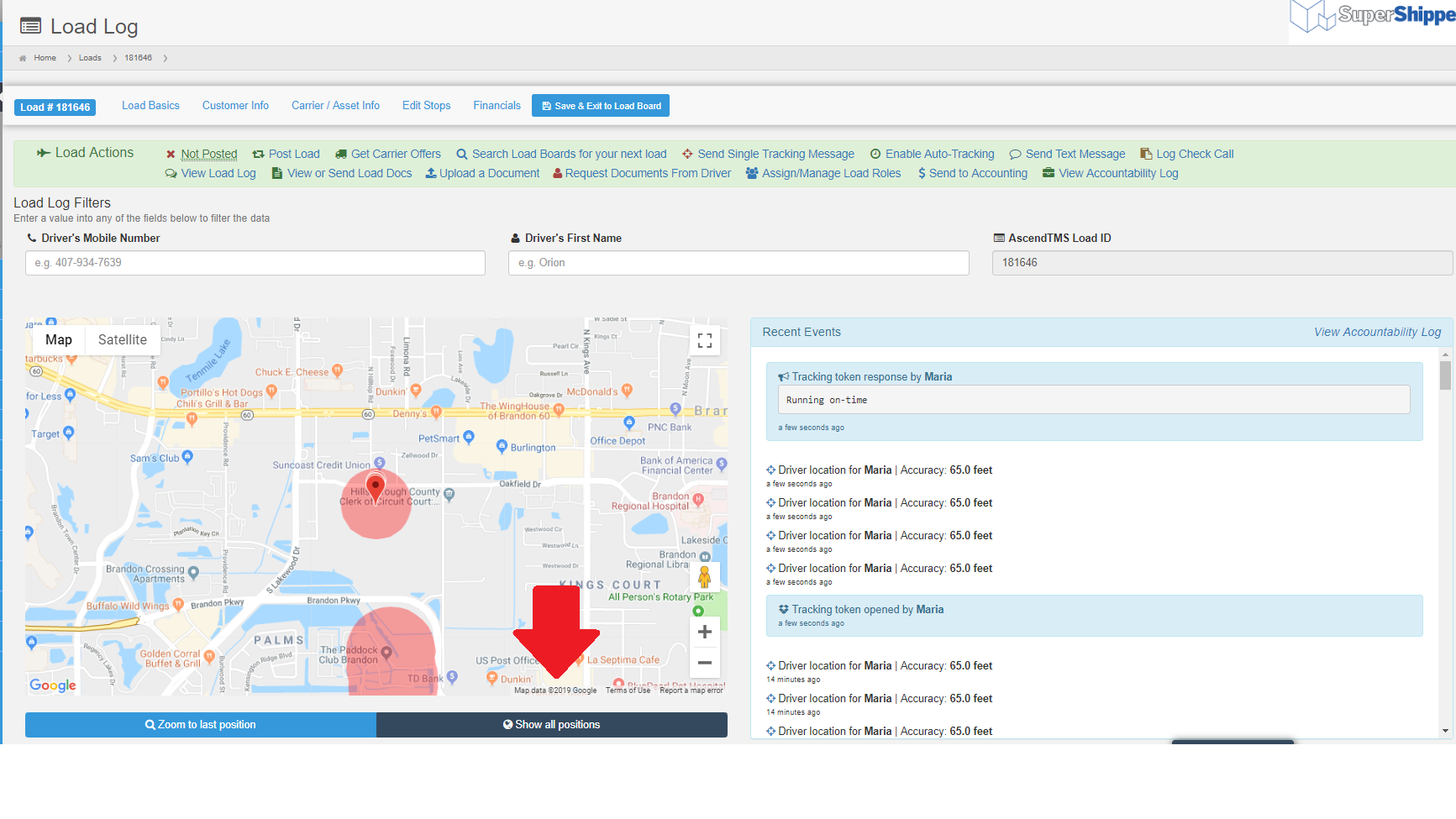Click the Brandon Regional Hospital marker
Screen dimensions: 1456x819
pos(698,500)
